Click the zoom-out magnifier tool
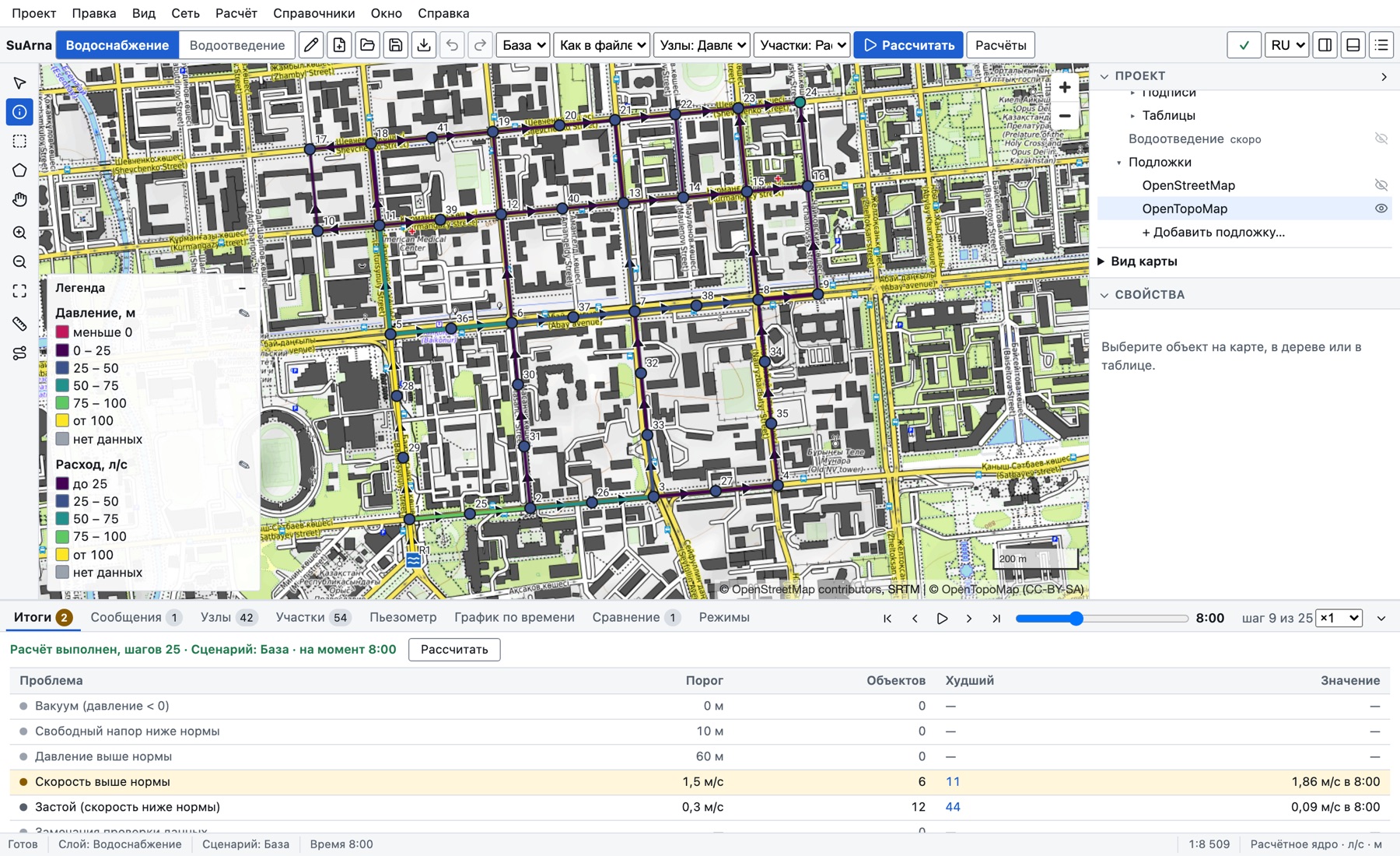The image size is (1400, 856). 19,262
